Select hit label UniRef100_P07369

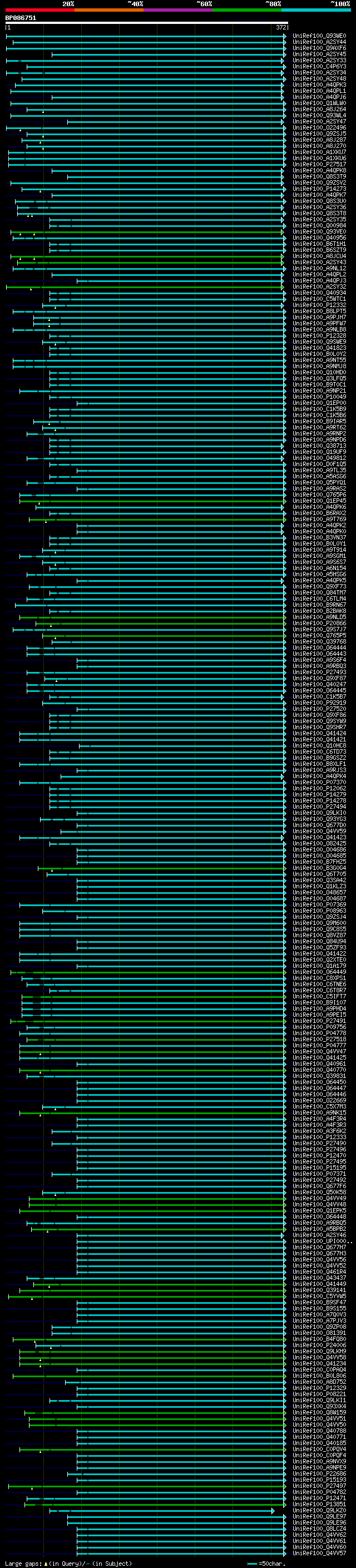point(319,904)
